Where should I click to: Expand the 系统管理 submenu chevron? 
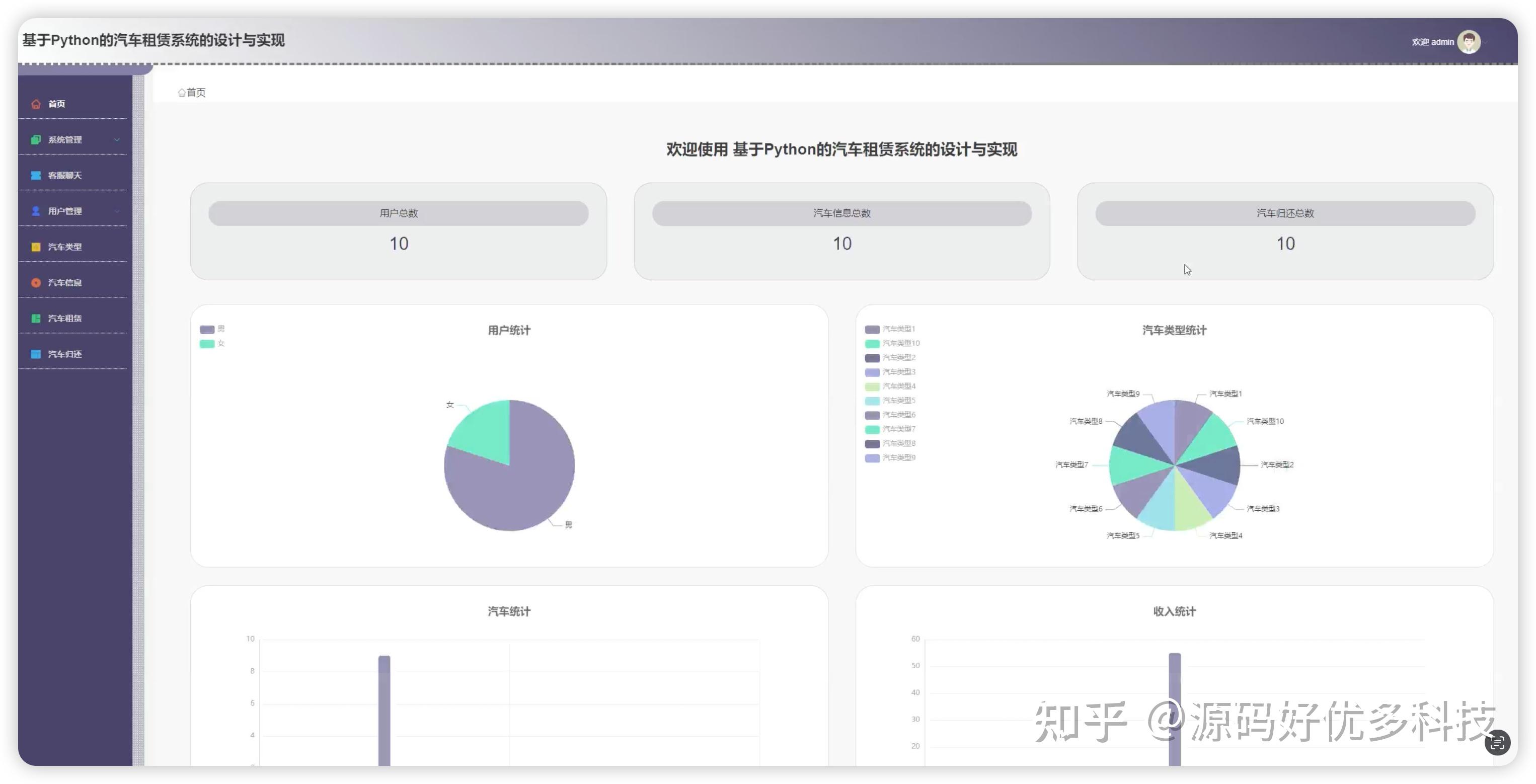click(x=117, y=139)
